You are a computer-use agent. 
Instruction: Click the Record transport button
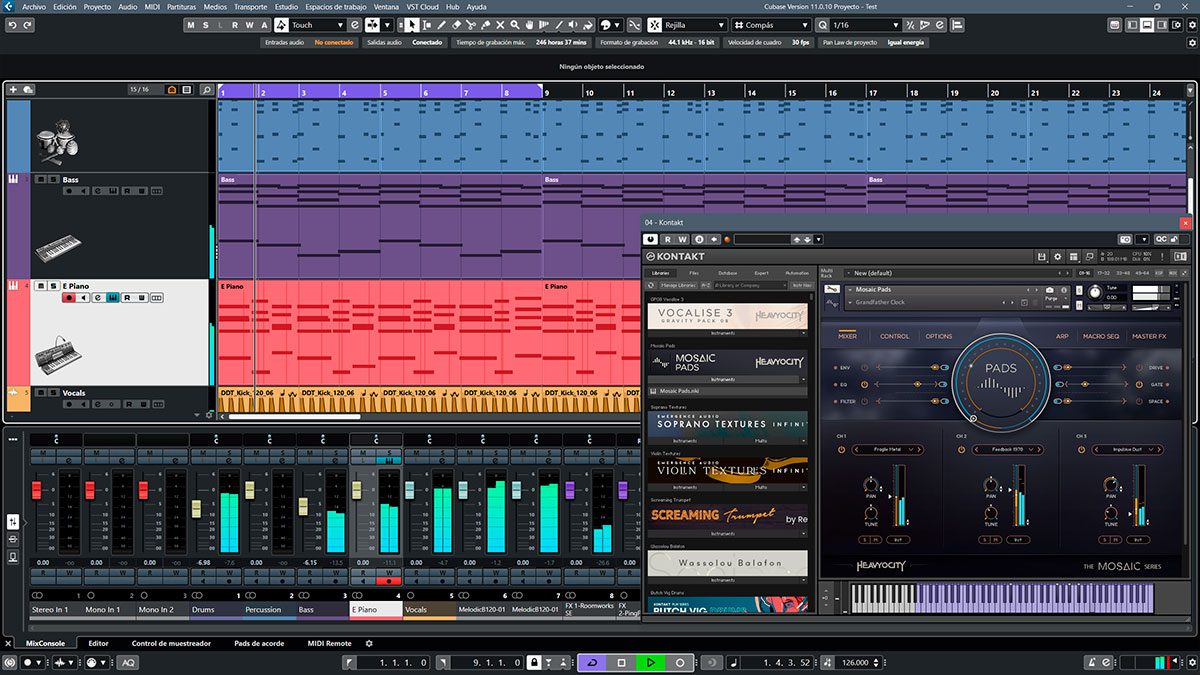(679, 663)
